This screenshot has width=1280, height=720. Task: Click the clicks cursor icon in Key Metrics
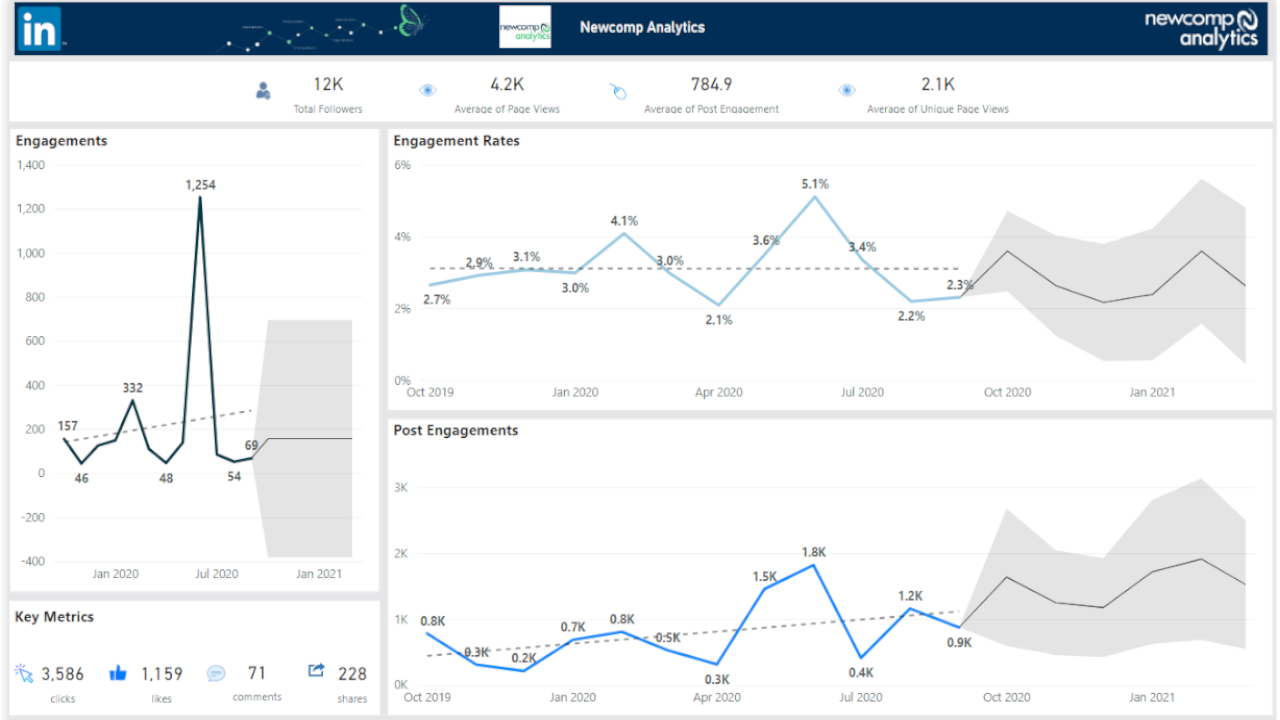[x=24, y=673]
